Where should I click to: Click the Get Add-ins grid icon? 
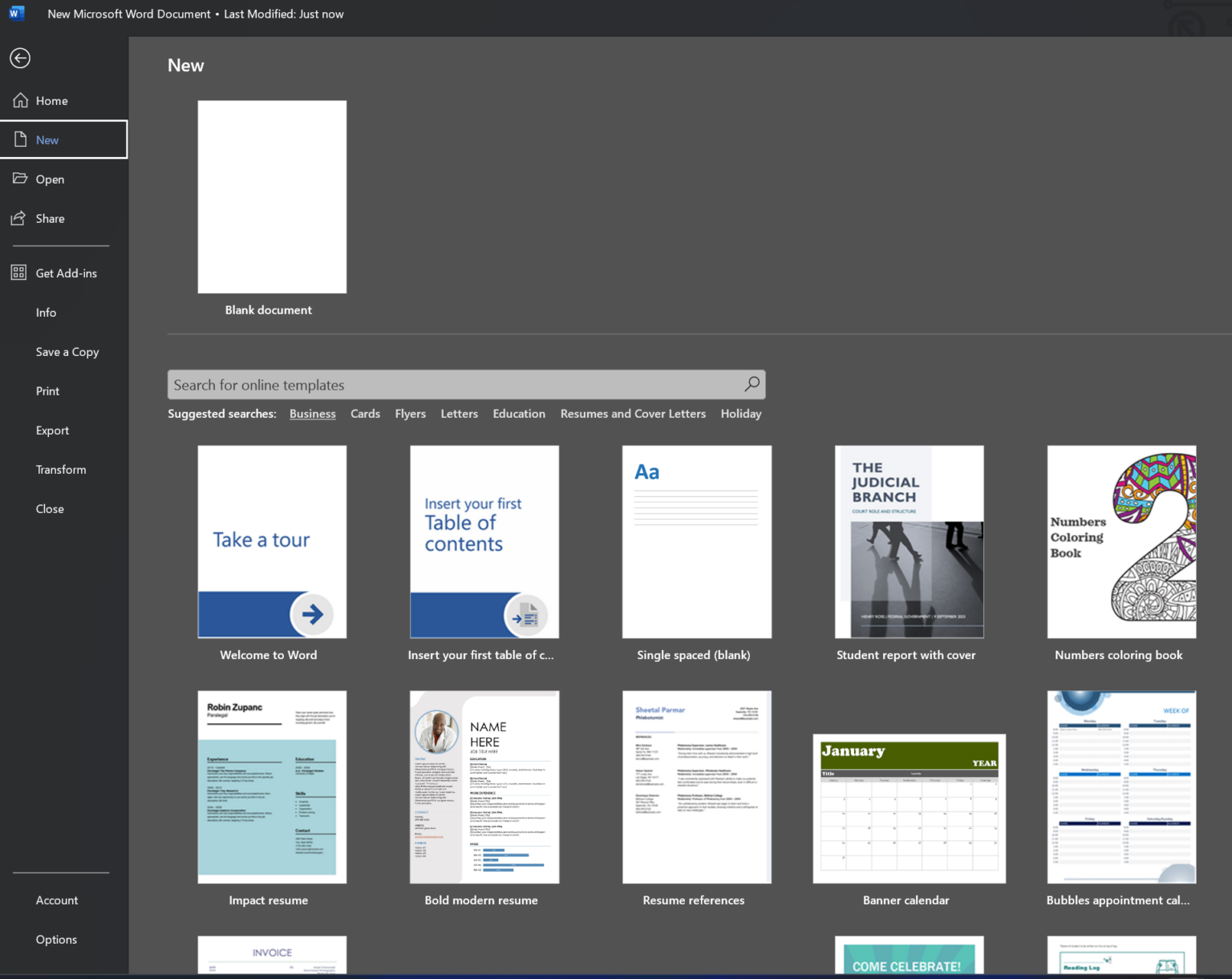coord(18,273)
